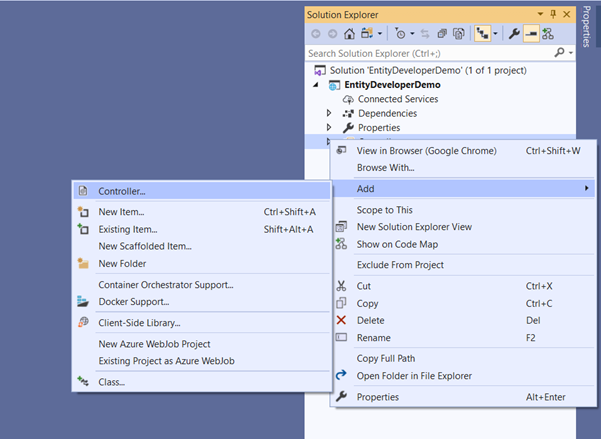The height and width of the screenshot is (439, 601).
Task: Select New Scaffolded Item...
Action: point(202,246)
